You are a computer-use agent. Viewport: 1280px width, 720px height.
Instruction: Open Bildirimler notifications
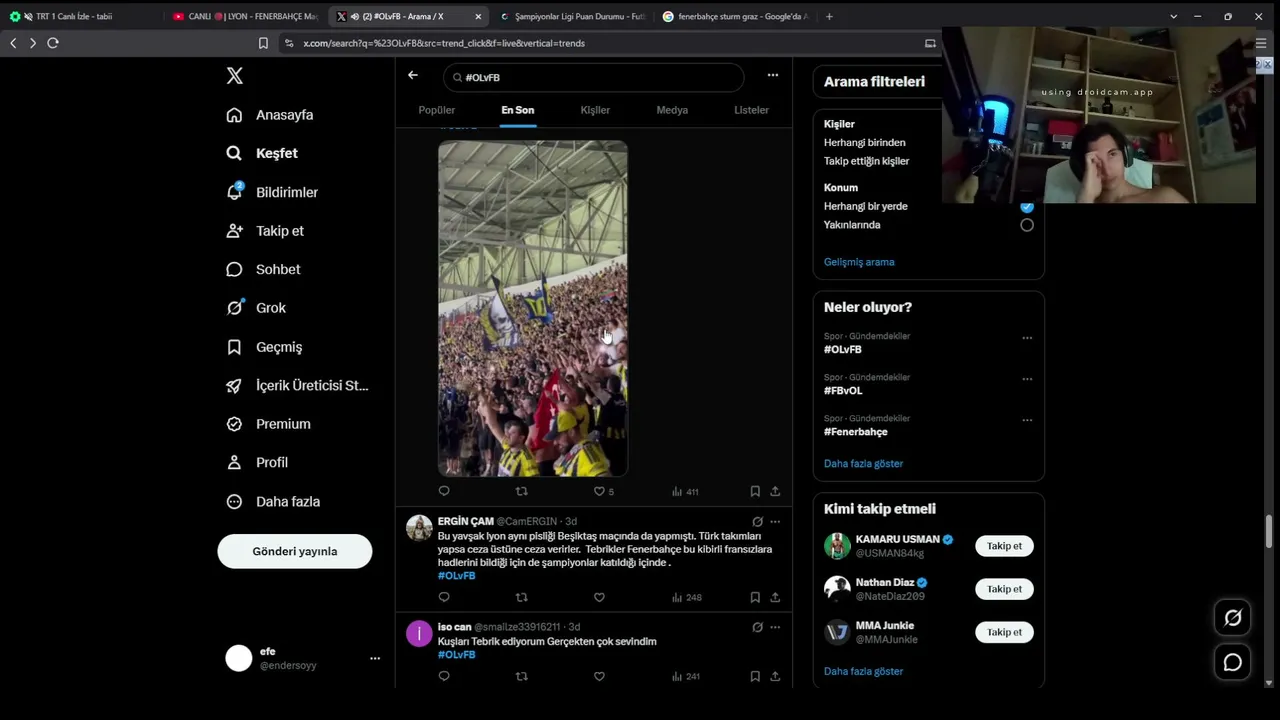point(272,192)
